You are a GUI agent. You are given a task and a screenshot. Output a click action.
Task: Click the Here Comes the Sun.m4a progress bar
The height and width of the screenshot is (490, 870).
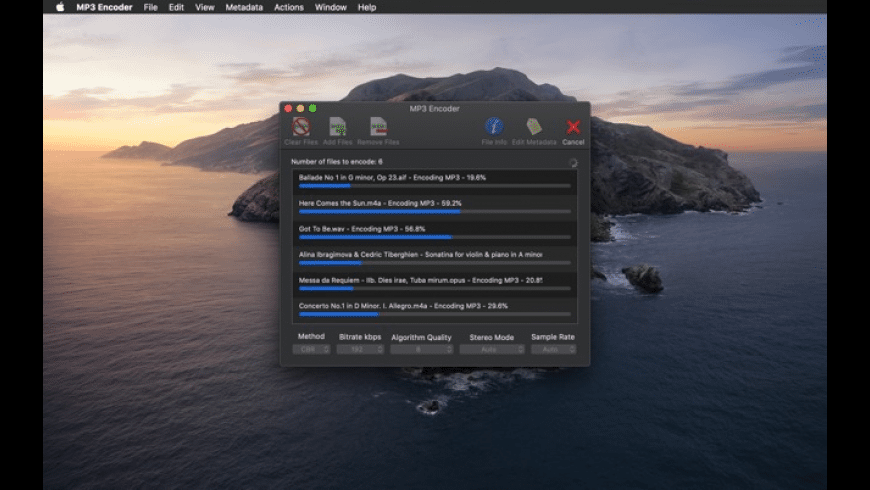[x=435, y=212]
